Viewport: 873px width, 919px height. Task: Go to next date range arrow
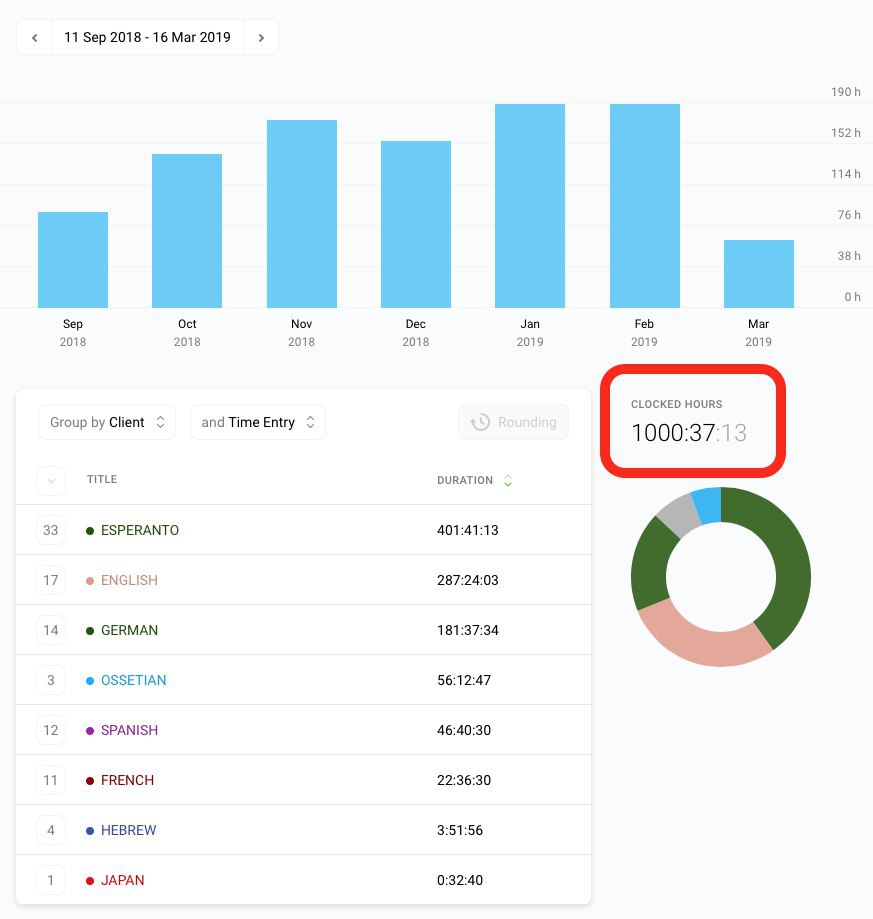pos(261,38)
